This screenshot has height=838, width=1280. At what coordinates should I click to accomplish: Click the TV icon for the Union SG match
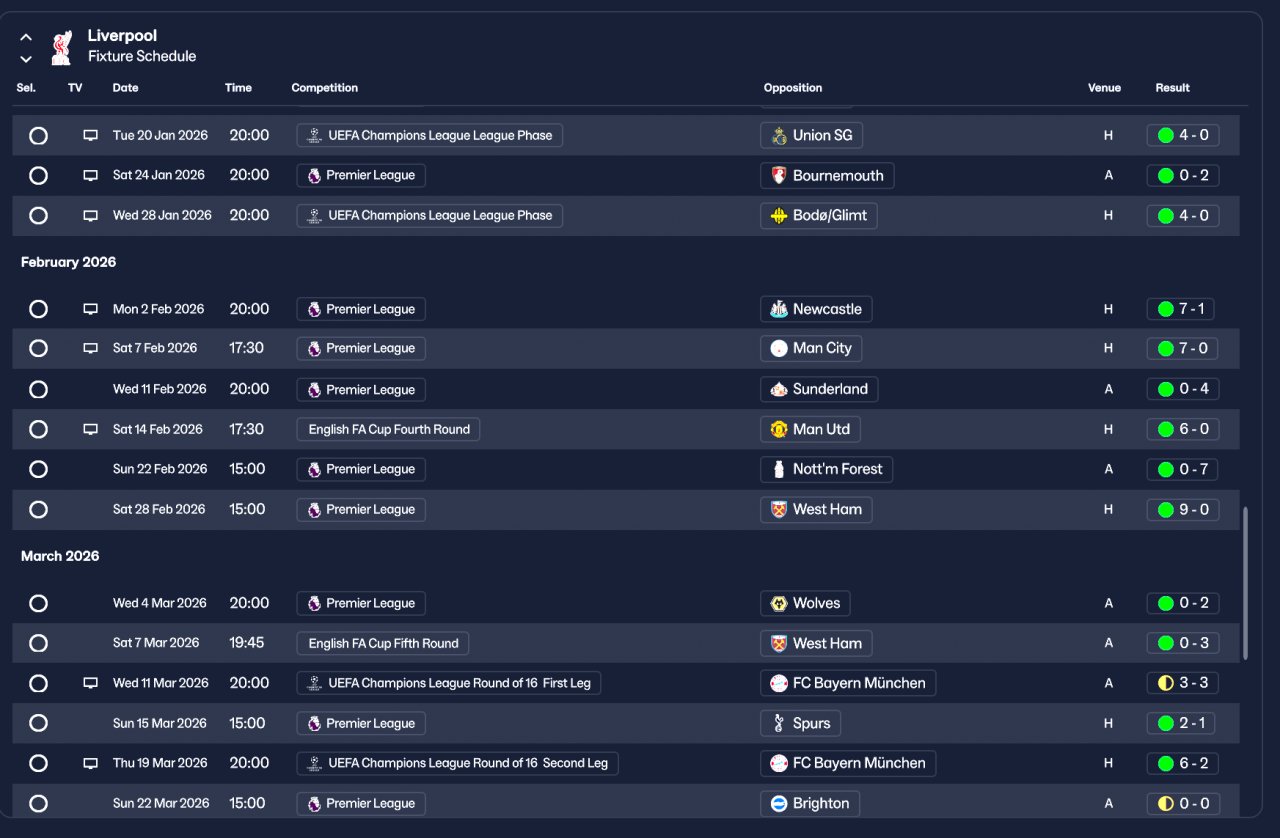click(90, 135)
